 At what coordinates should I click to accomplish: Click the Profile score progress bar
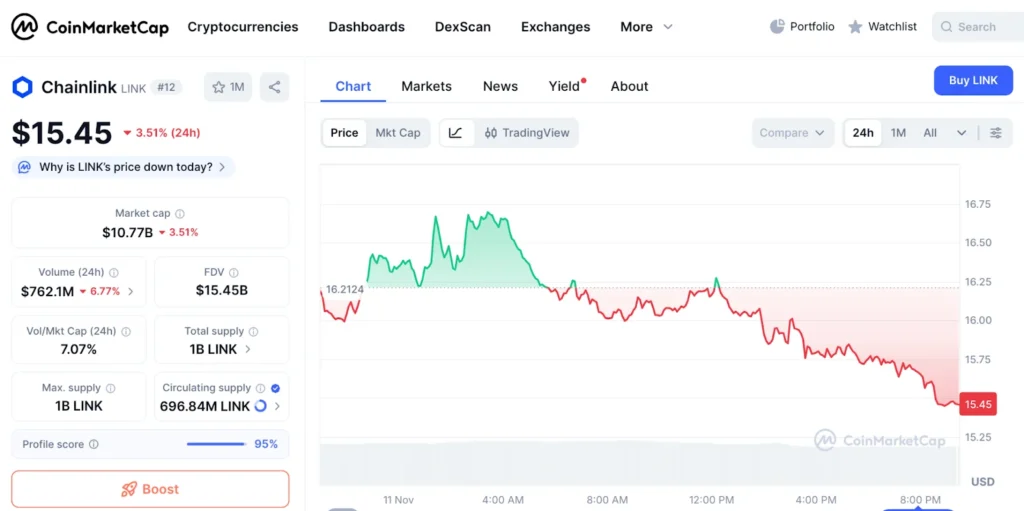pyautogui.click(x=216, y=444)
